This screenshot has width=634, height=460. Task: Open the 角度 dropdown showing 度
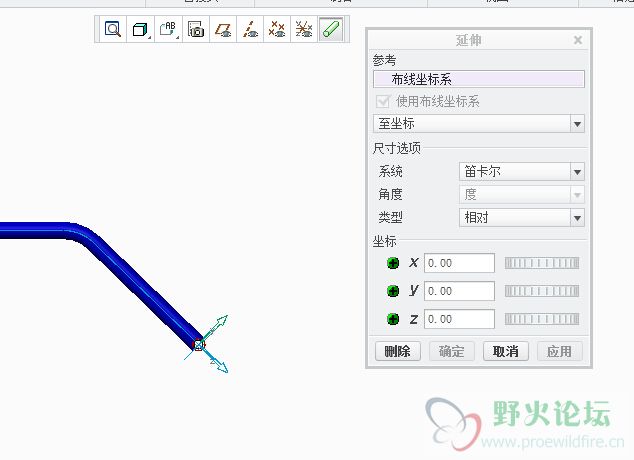(x=522, y=195)
